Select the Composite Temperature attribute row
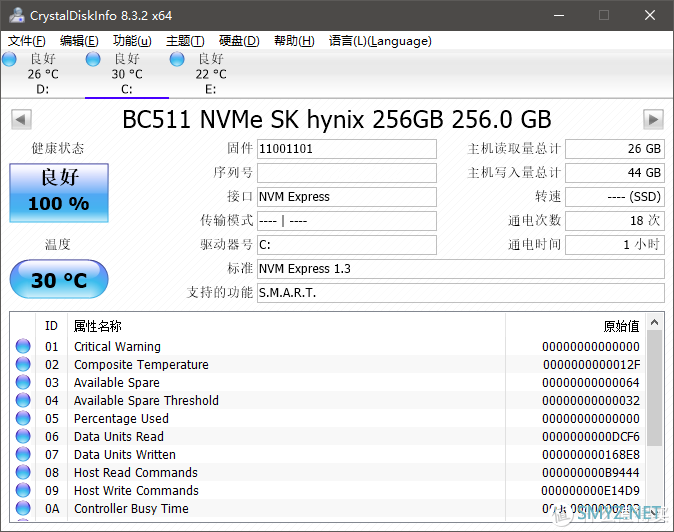This screenshot has width=674, height=532. click(328, 364)
